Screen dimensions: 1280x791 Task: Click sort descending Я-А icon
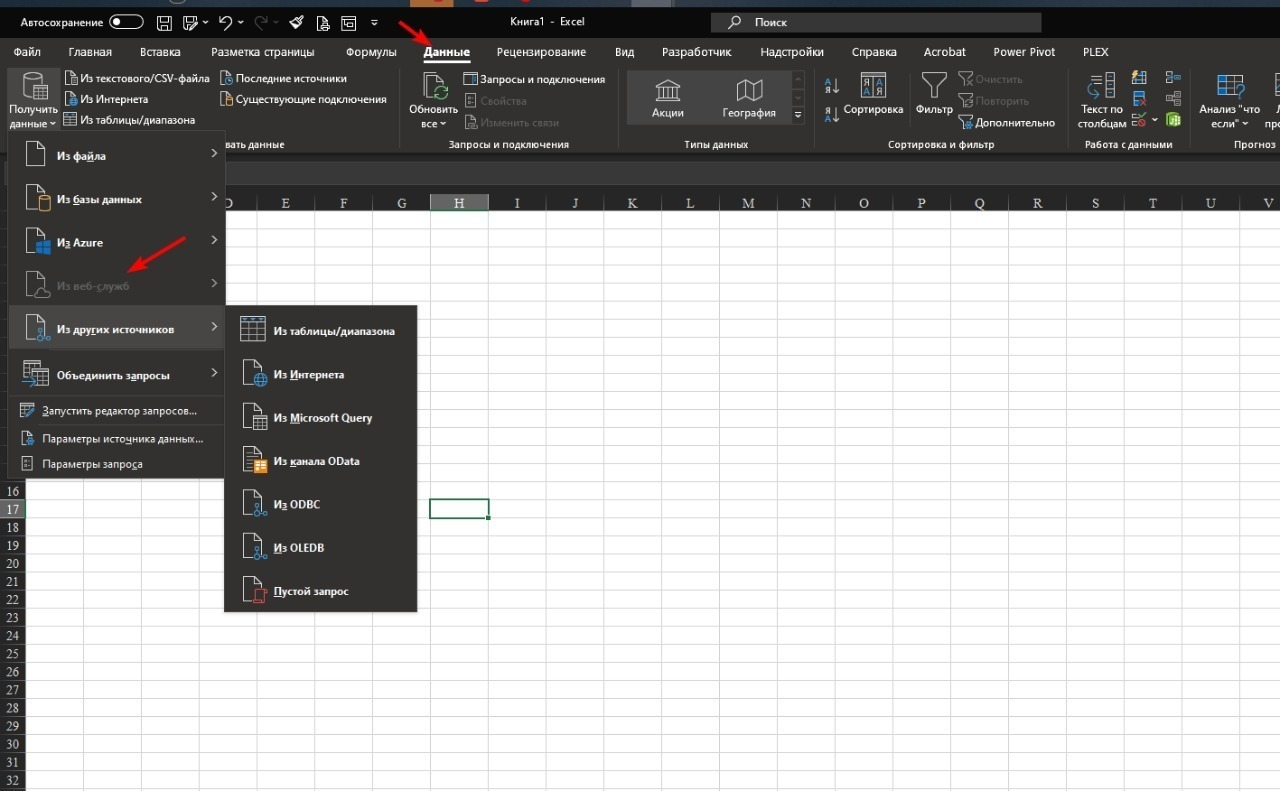tap(832, 113)
